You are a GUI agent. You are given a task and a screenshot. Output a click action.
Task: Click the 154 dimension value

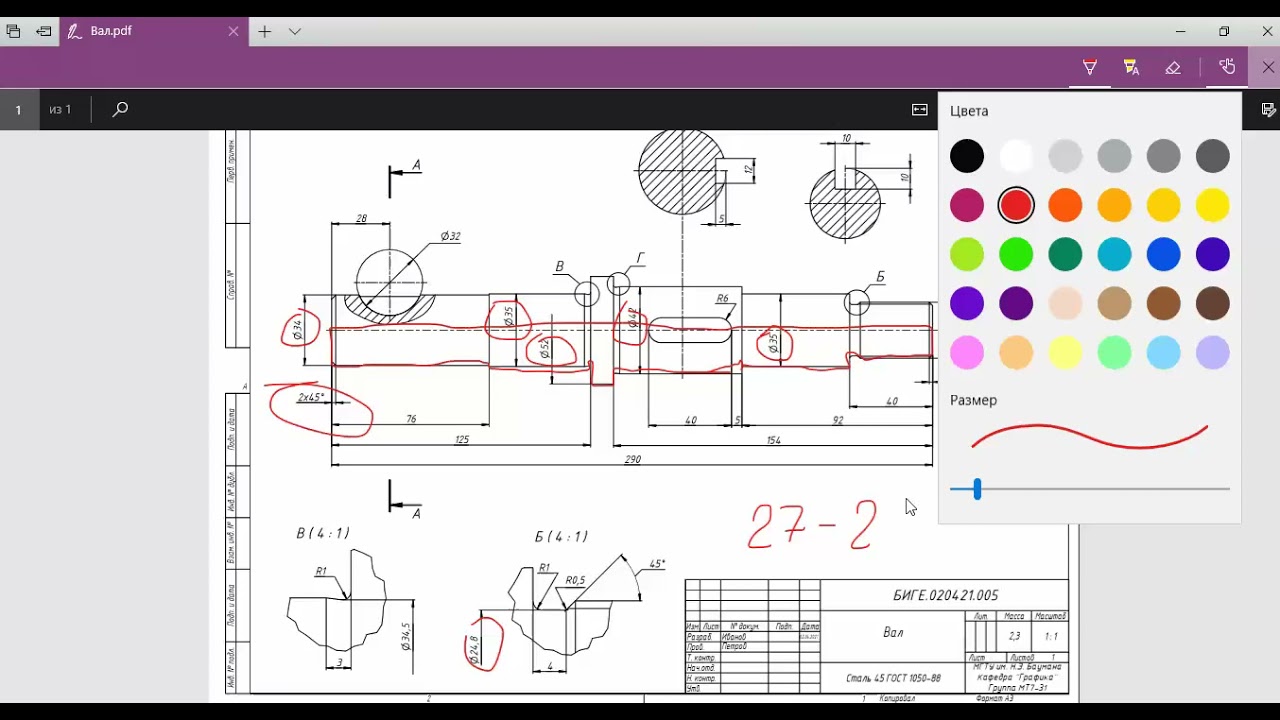pos(774,440)
